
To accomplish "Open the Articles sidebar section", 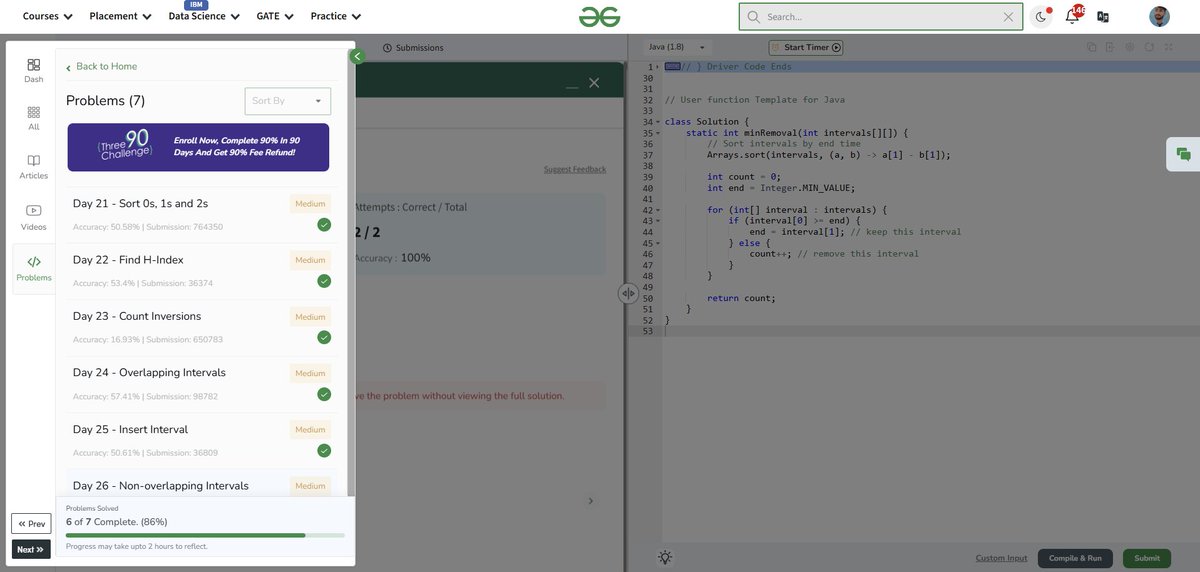I will (x=33, y=167).
